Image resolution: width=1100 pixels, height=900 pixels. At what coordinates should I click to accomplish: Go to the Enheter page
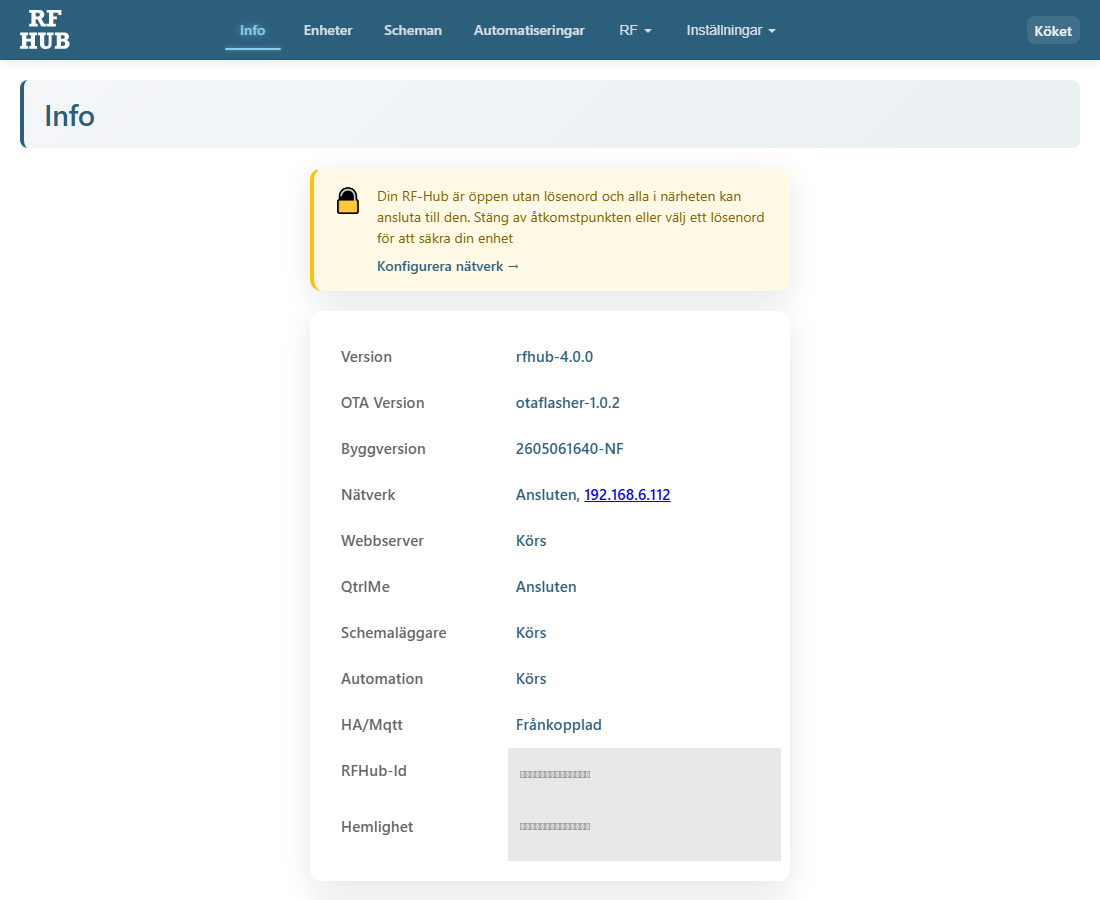click(328, 30)
